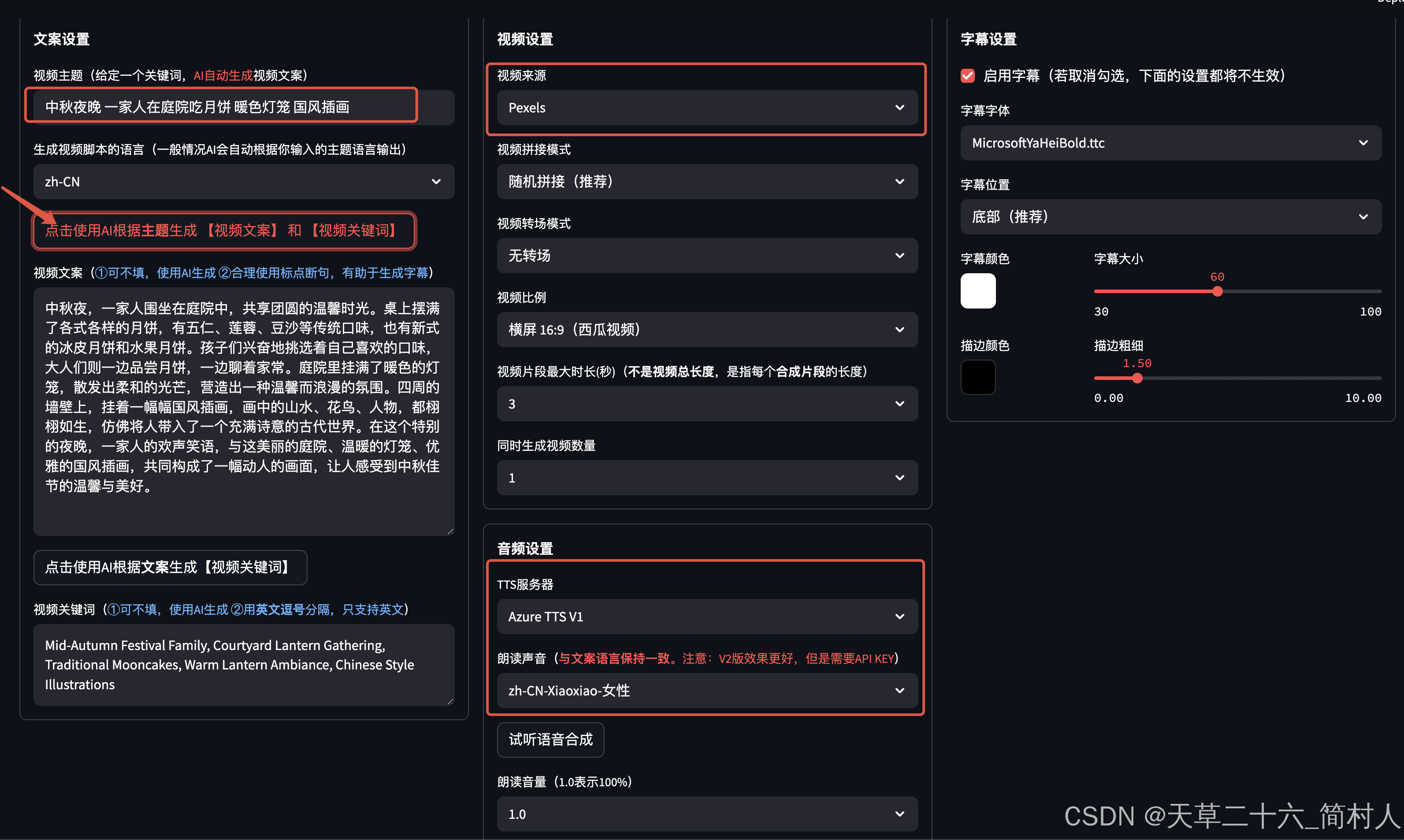Click the 试听语音合成 preview button
This screenshot has width=1404, height=840.
550,739
